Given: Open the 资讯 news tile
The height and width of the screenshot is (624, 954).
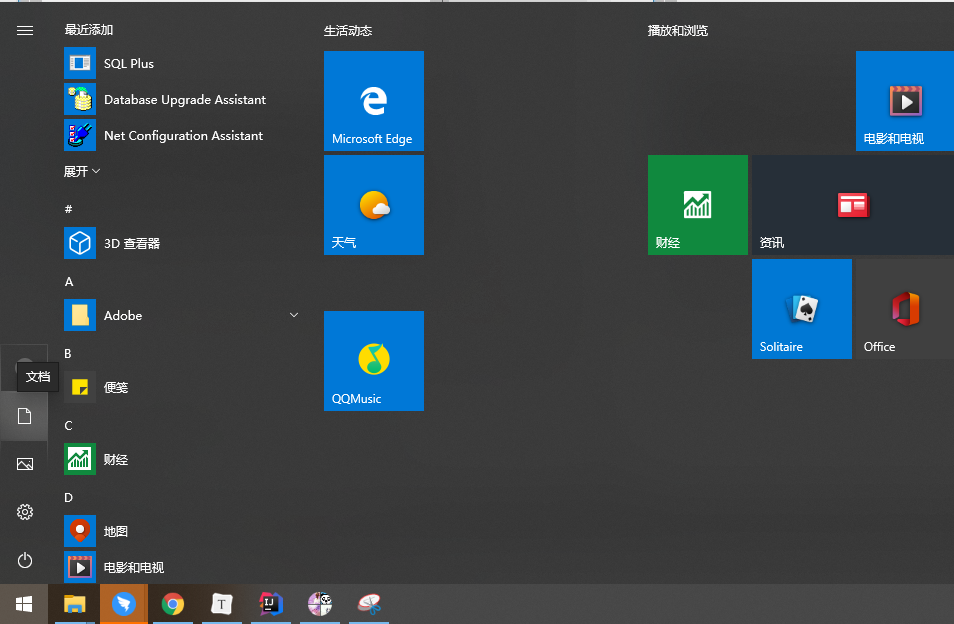Looking at the screenshot, I should coord(853,205).
